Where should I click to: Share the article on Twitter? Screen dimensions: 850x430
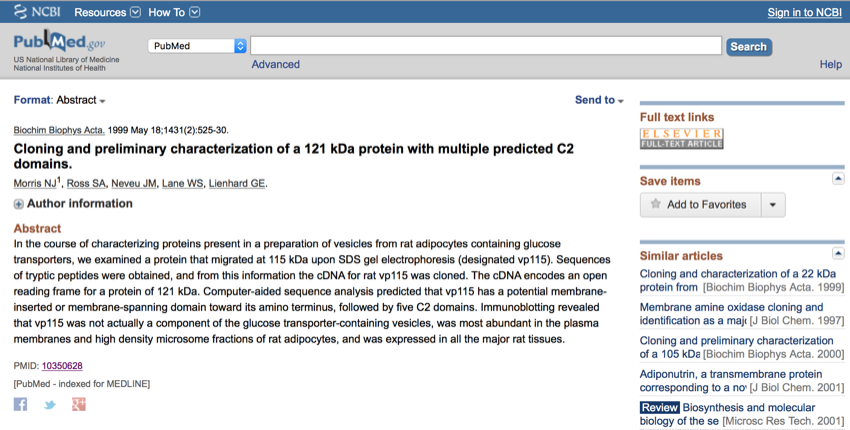coord(49,404)
